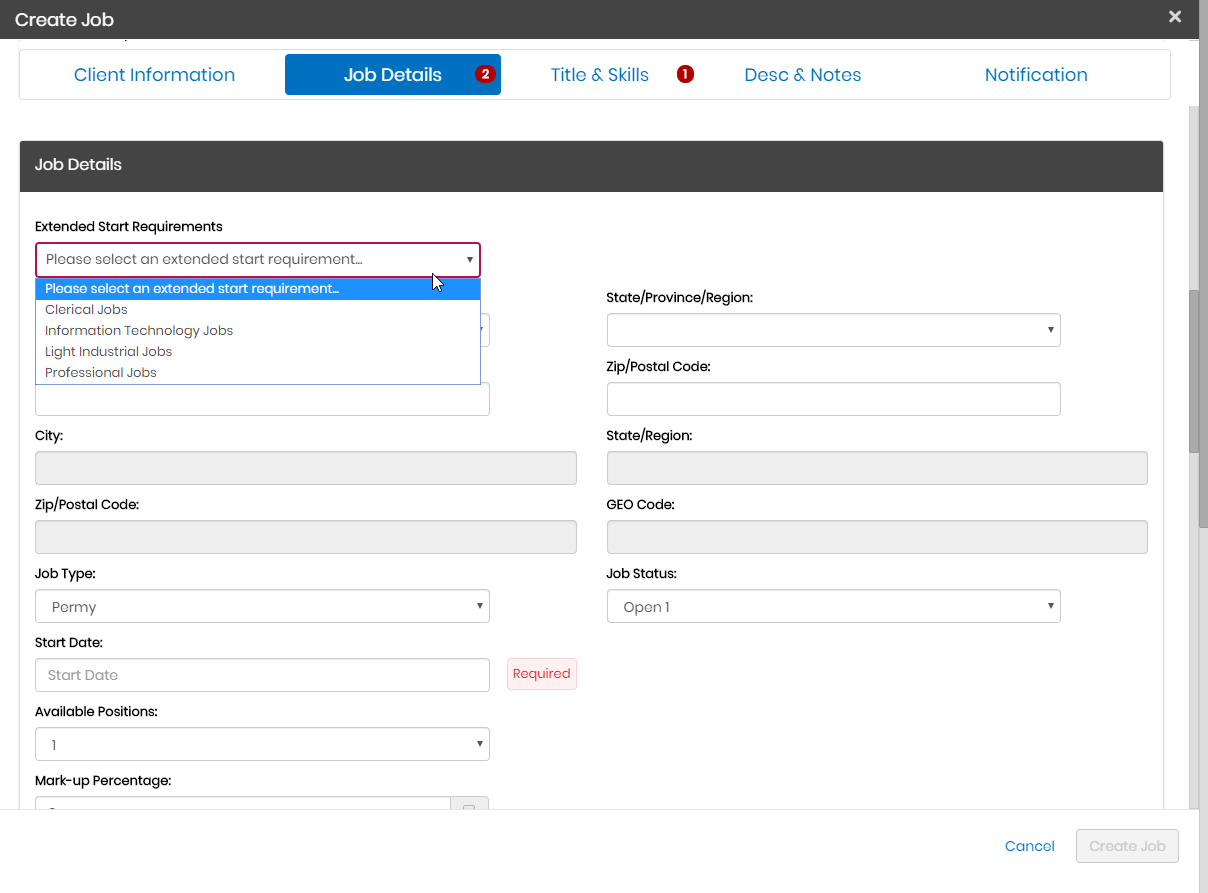Open the Title & Skills tab
This screenshot has width=1208, height=893.
coord(599,75)
